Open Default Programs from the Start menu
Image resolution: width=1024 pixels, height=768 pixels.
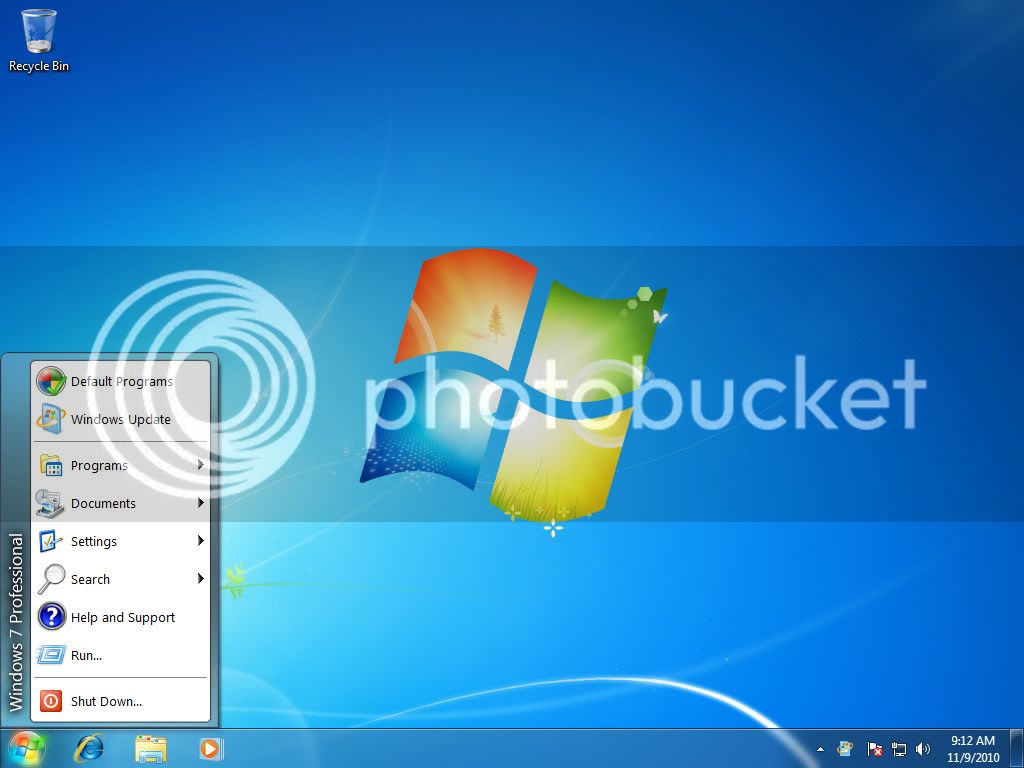tap(120, 381)
